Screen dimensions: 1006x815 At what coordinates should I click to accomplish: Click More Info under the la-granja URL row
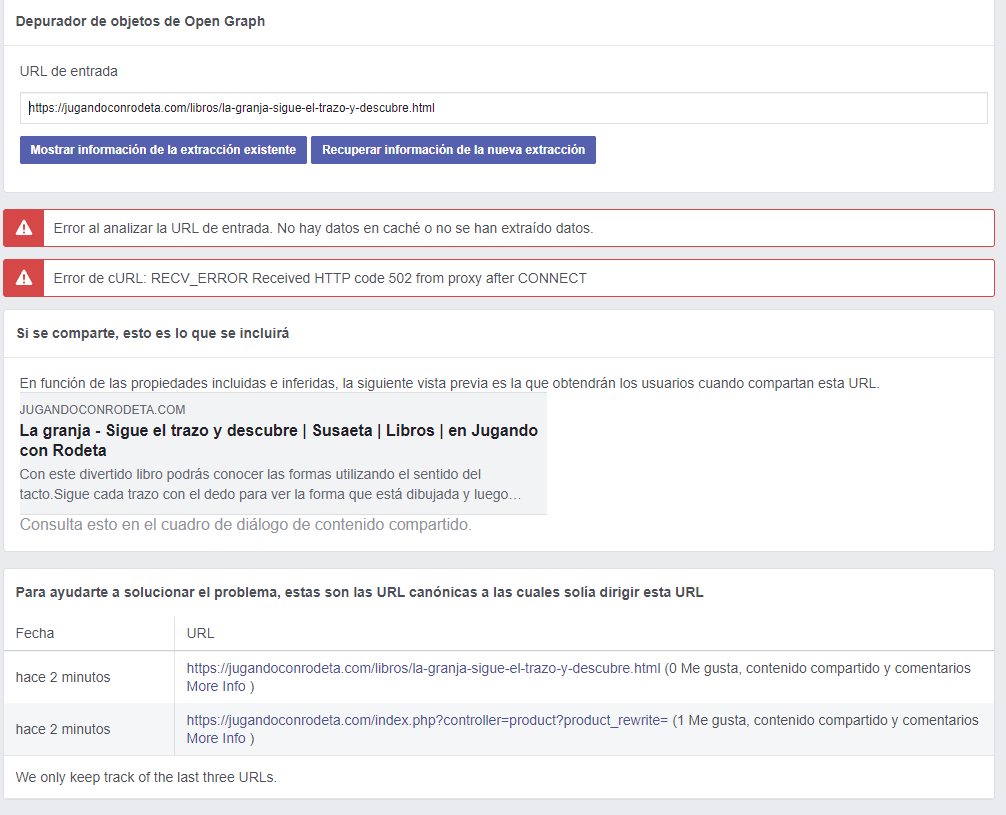pyautogui.click(x=216, y=686)
